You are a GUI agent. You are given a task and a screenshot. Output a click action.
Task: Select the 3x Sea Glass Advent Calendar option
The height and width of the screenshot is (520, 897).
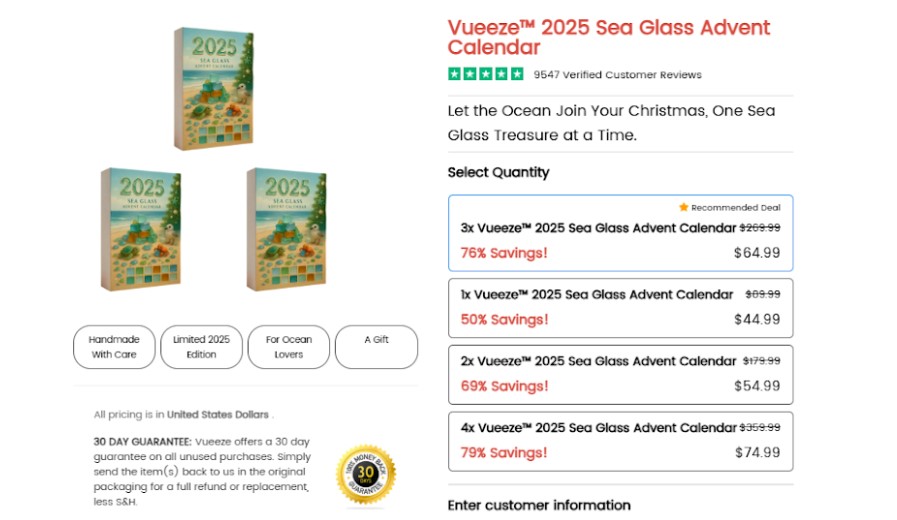pyautogui.click(x=620, y=233)
